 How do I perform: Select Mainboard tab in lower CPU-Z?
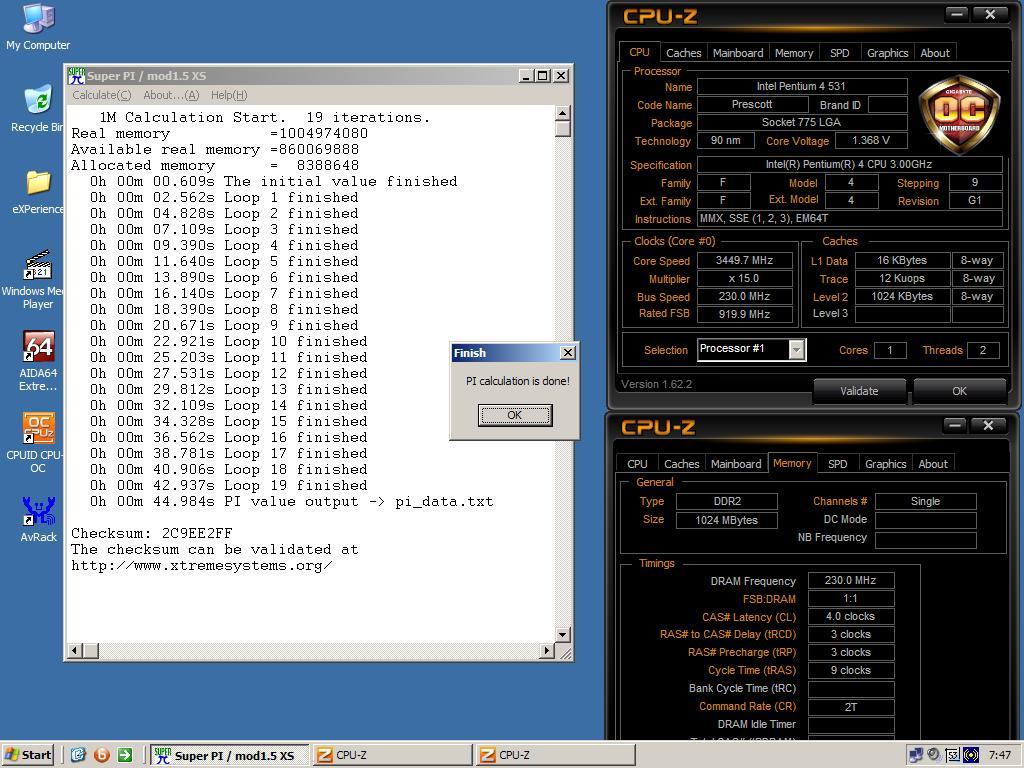point(736,464)
